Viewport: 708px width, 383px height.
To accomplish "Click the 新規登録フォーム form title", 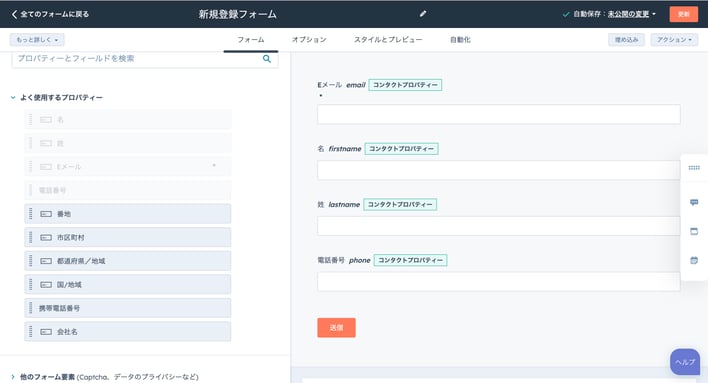I will 238,14.
